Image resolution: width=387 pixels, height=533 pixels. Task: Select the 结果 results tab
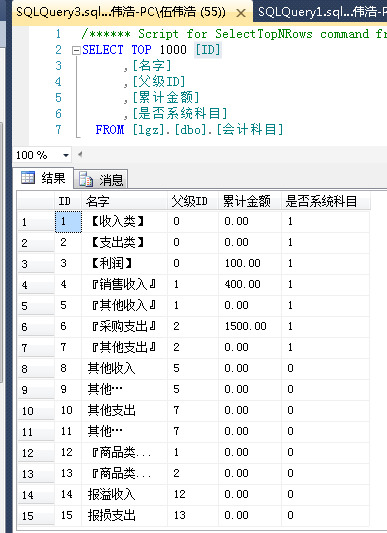[43, 178]
